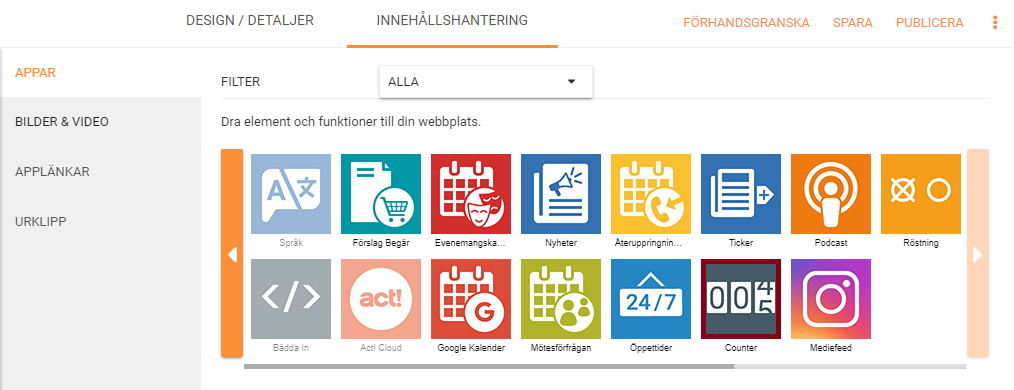The width and height of the screenshot is (1014, 390).
Task: Choose the Evenemangskalender app icon
Action: click(471, 194)
